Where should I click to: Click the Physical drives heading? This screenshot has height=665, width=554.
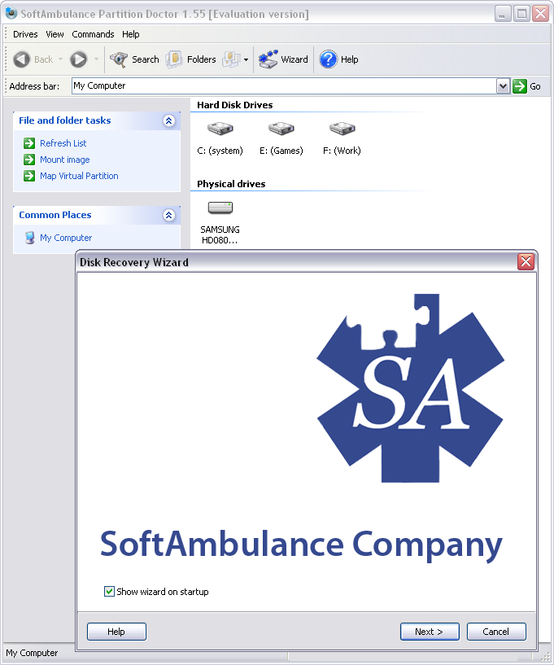231,184
